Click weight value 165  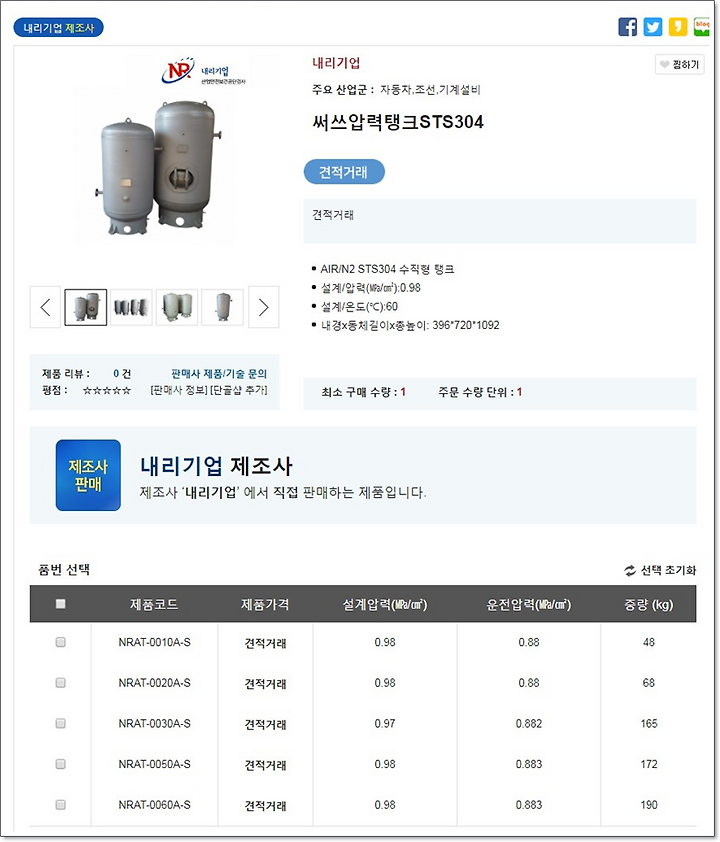click(x=649, y=723)
